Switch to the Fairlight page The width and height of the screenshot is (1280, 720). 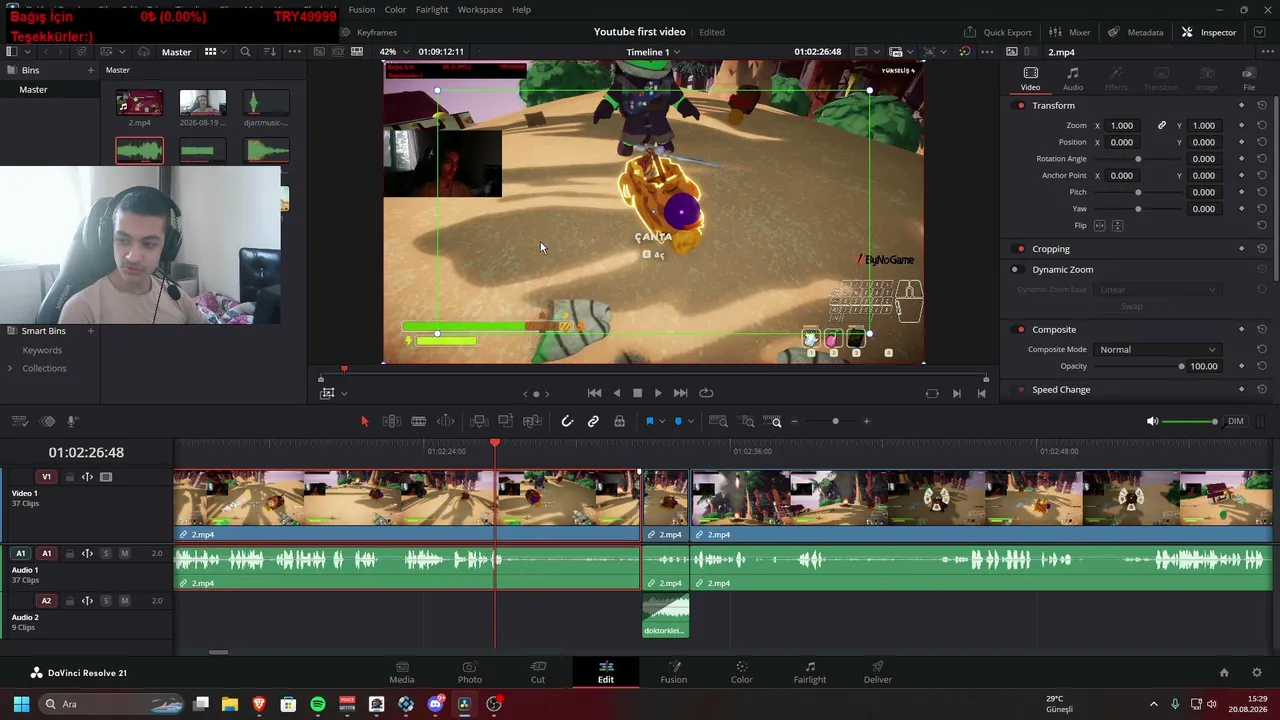point(810,672)
